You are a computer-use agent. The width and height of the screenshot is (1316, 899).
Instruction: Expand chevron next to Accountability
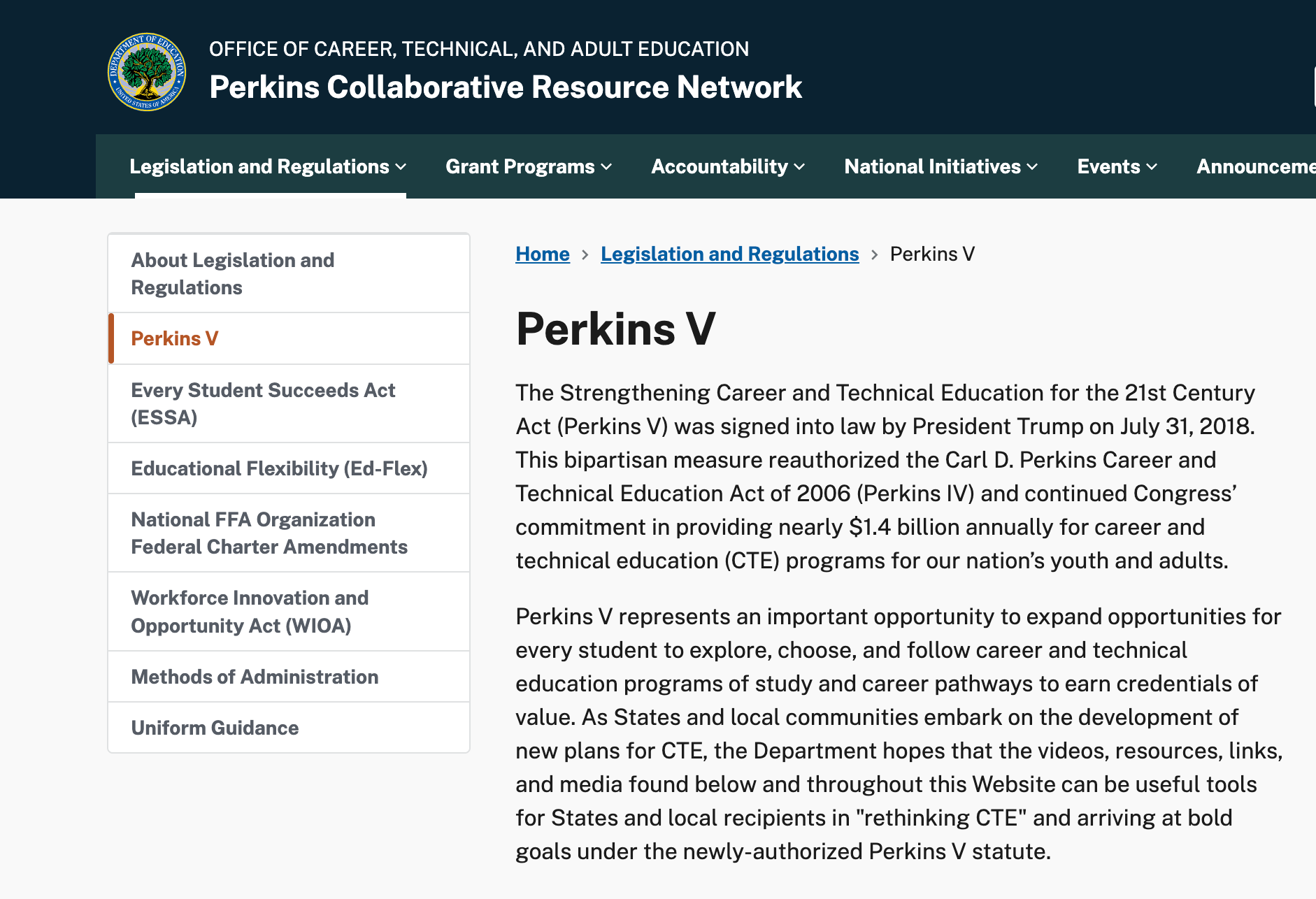click(799, 167)
